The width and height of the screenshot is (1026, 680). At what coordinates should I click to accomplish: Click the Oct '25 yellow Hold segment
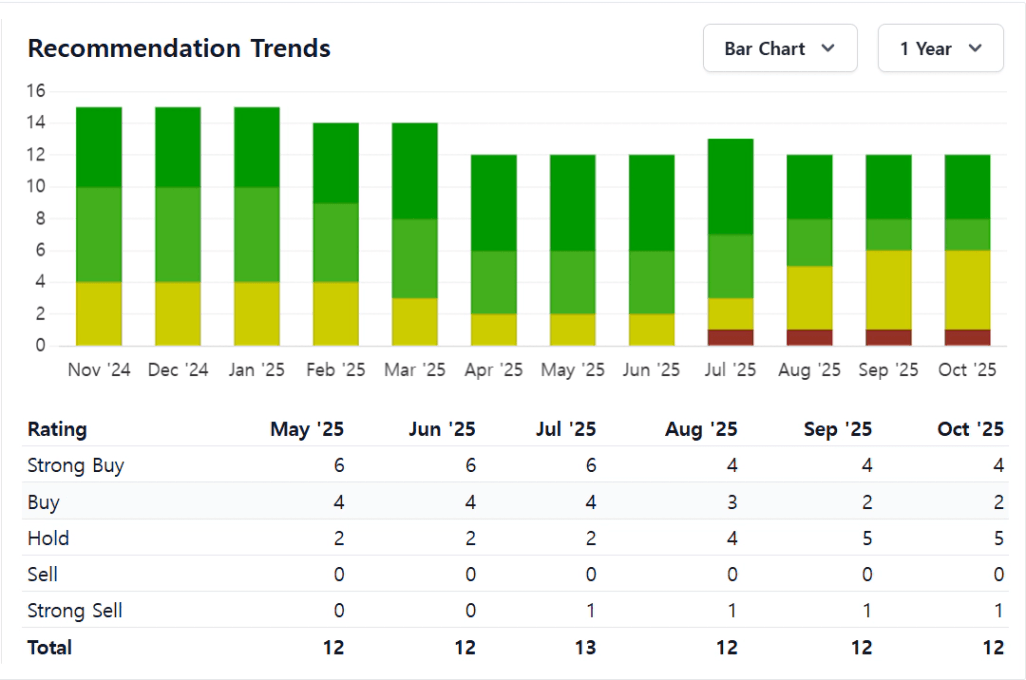click(967, 290)
